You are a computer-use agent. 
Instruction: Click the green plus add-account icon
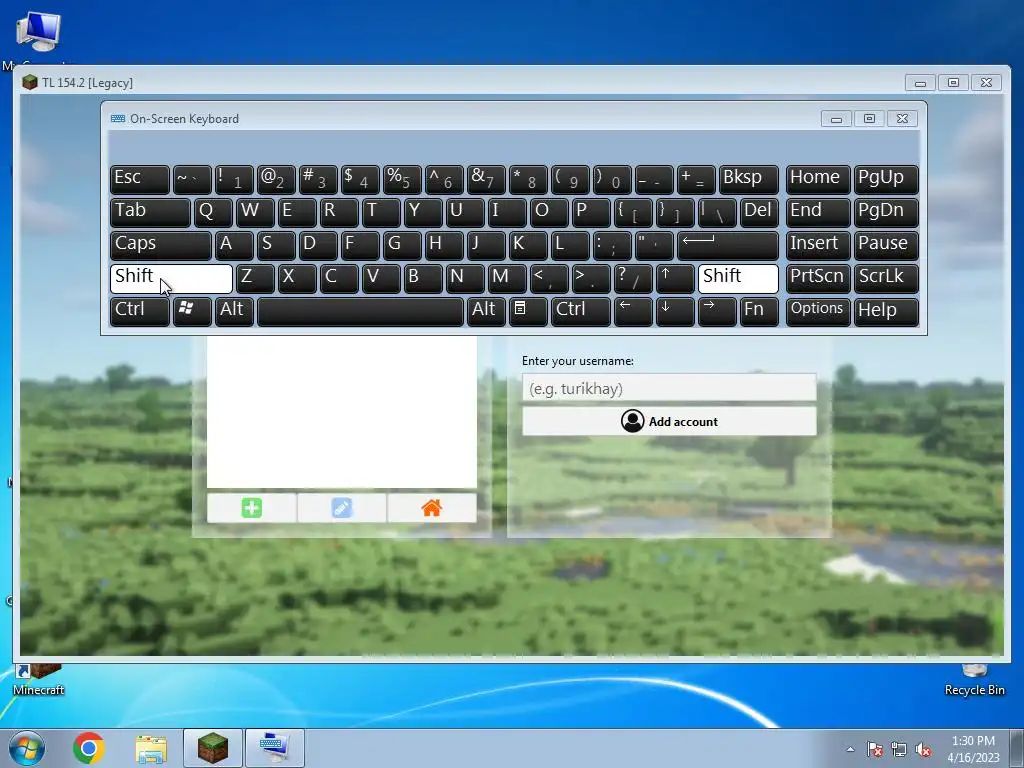[251, 507]
